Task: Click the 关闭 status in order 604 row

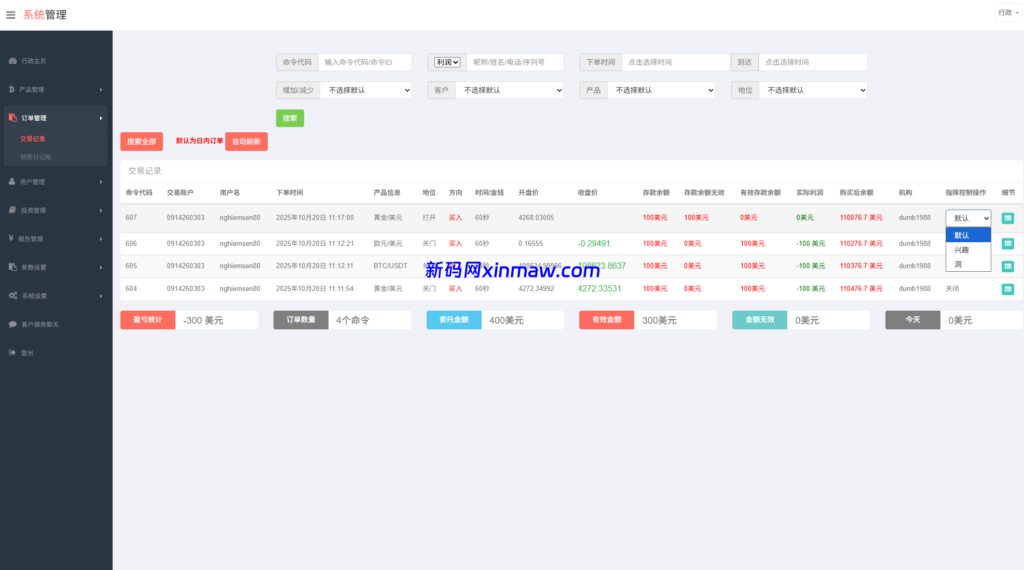Action: (x=953, y=289)
